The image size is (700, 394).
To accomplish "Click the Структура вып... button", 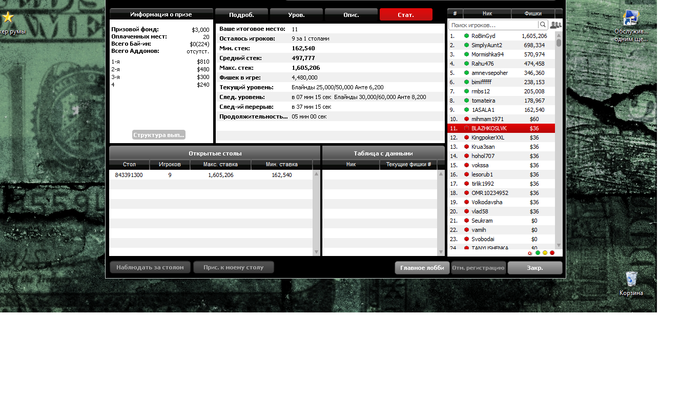I will (158, 135).
